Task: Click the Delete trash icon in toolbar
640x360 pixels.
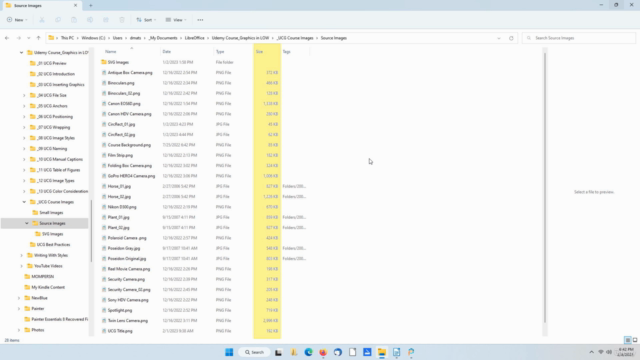Action: (122, 20)
